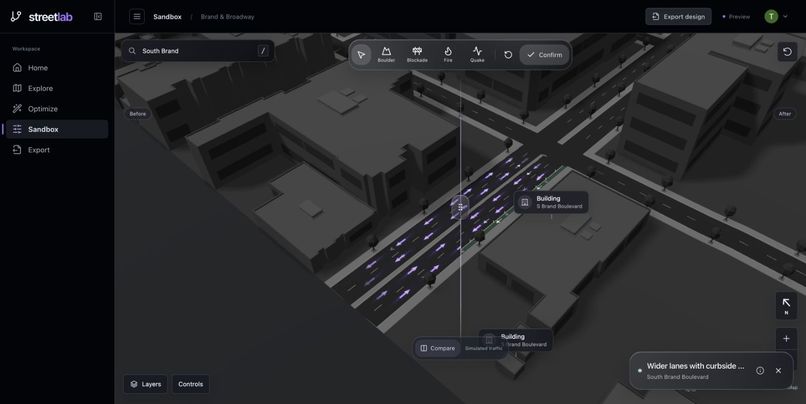Screen dimensions: 806x404
Task: Dismiss the Wider lanes card
Action: pos(778,371)
